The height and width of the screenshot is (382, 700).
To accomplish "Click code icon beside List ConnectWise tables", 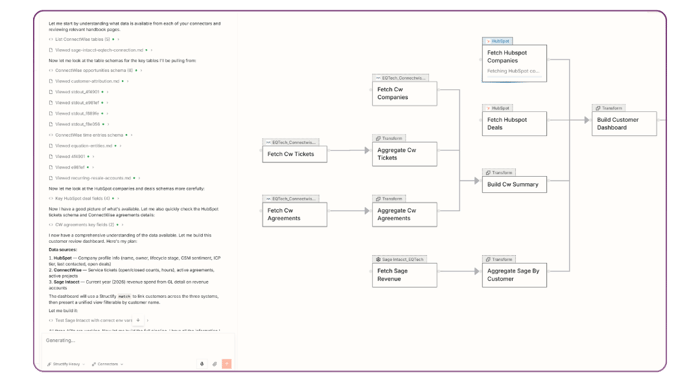I will 51,39.
